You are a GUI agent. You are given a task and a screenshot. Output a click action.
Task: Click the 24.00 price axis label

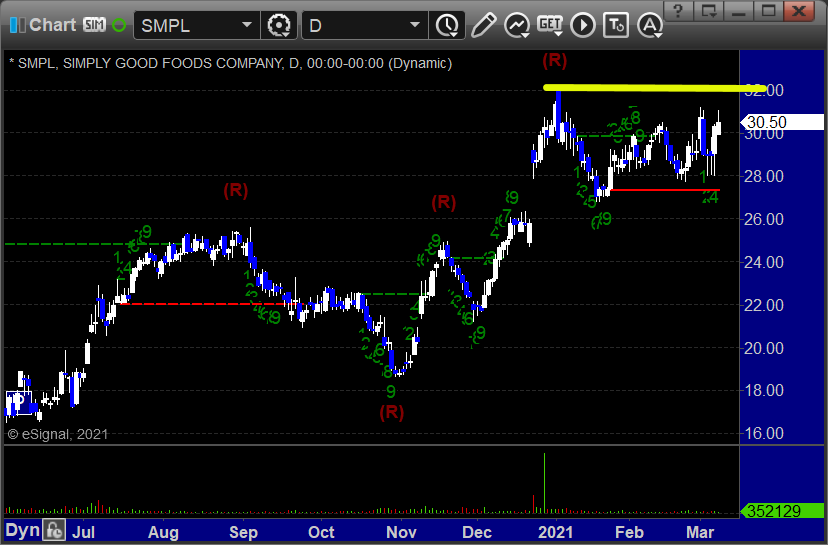764,262
